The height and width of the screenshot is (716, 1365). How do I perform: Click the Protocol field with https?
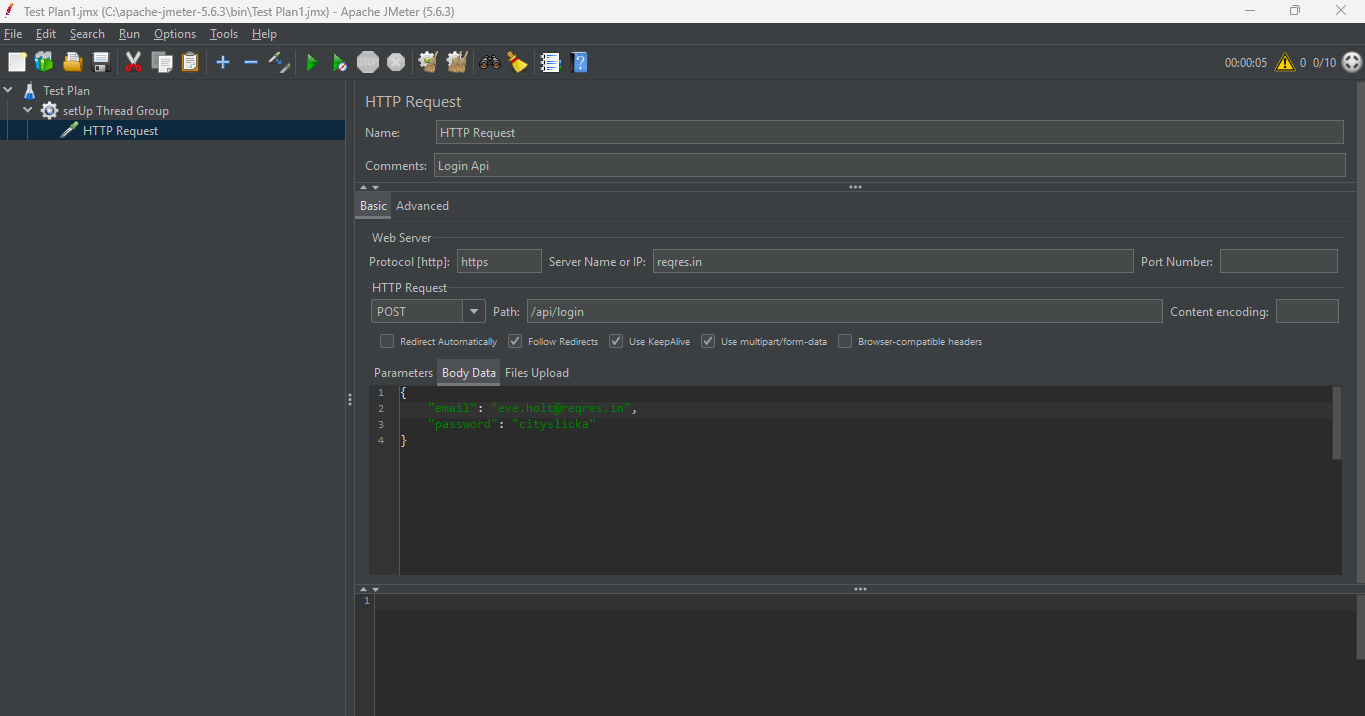point(499,261)
